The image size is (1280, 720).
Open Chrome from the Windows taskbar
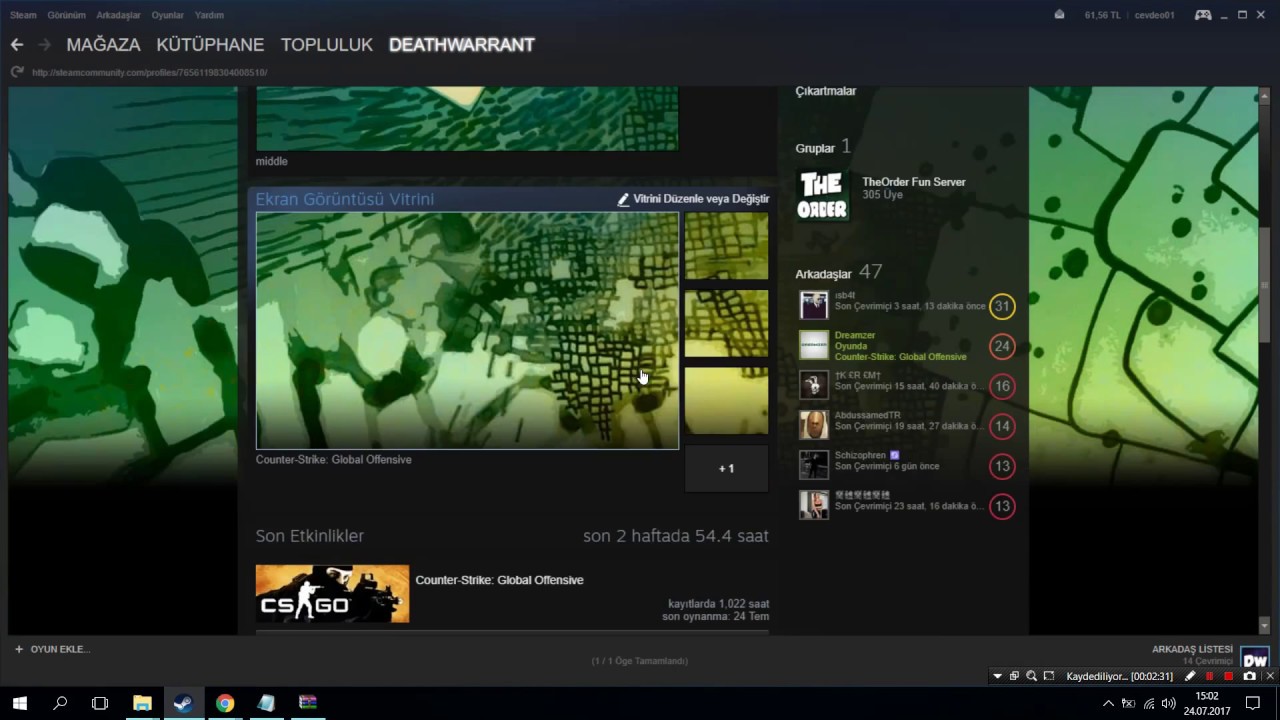tap(225, 703)
